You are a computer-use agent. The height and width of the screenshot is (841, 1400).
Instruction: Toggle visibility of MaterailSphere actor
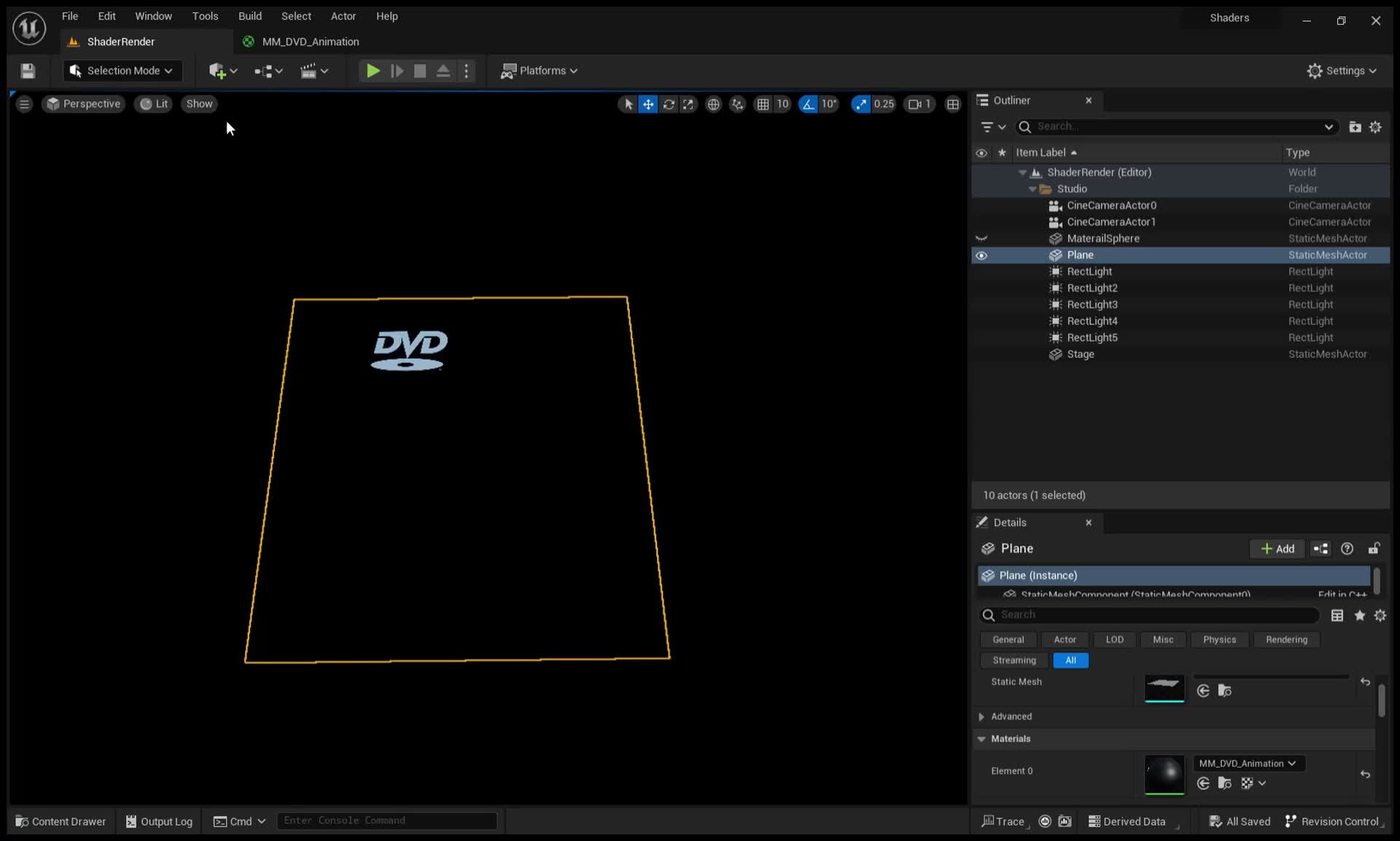[981, 238]
